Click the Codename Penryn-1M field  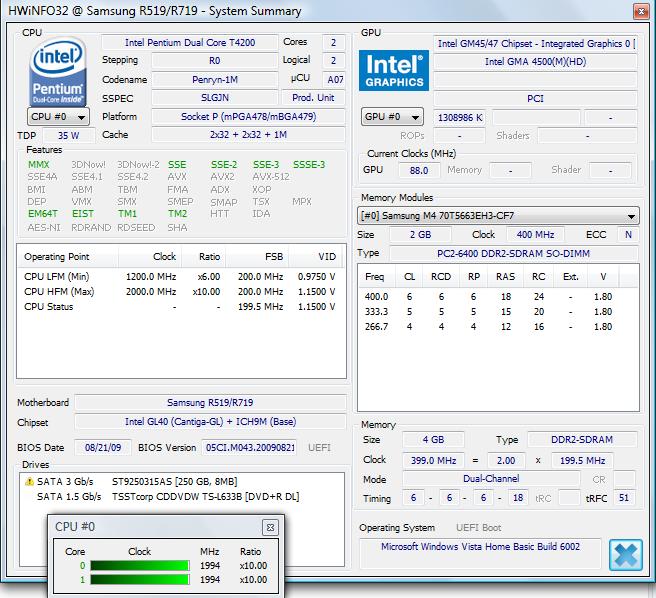tap(215, 80)
